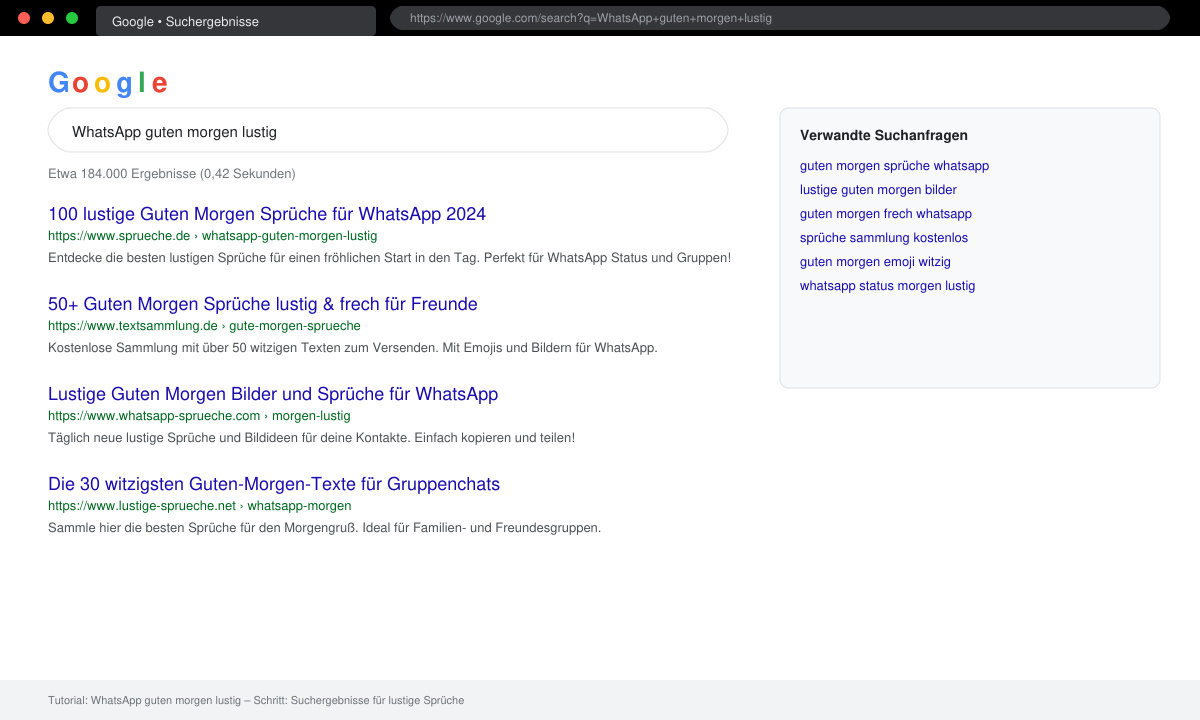Click the browser address bar URL
The width and height of the screenshot is (1200, 720).
(x=780, y=18)
